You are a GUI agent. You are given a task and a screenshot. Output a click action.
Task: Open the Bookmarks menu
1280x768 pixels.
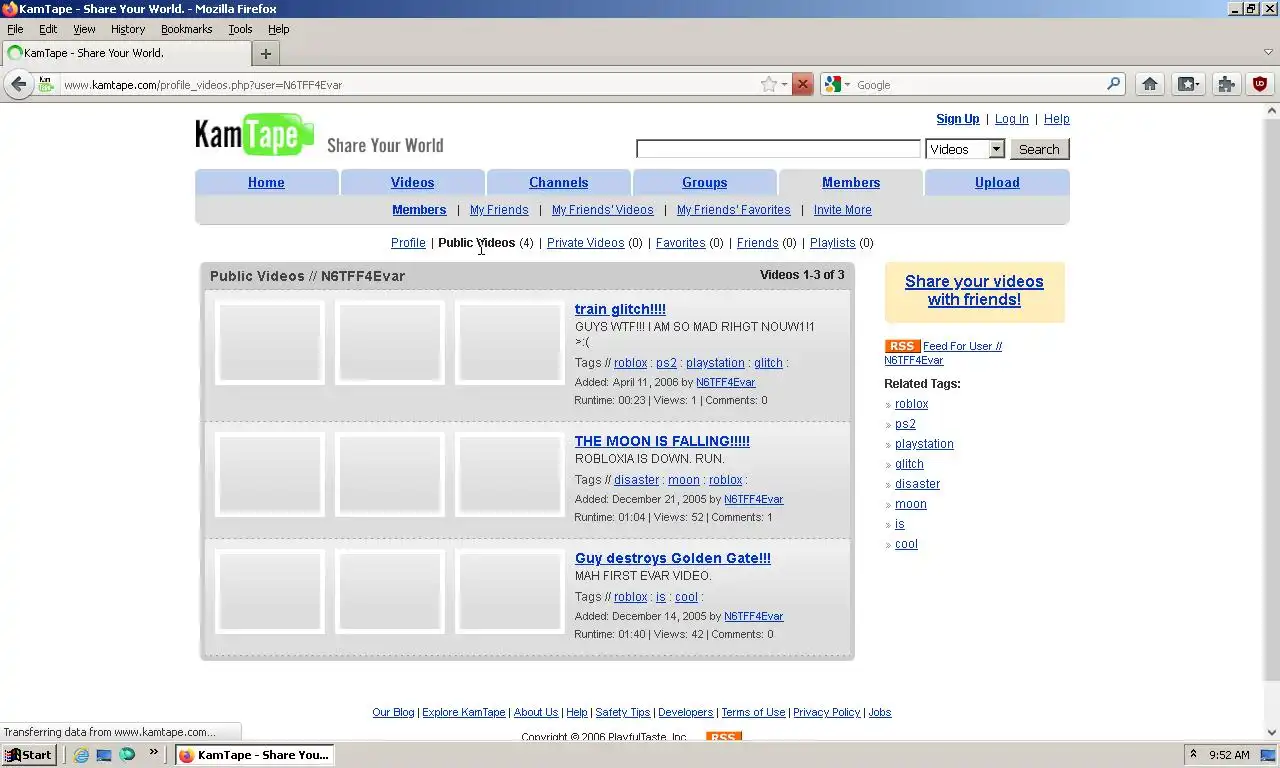pyautogui.click(x=186, y=29)
